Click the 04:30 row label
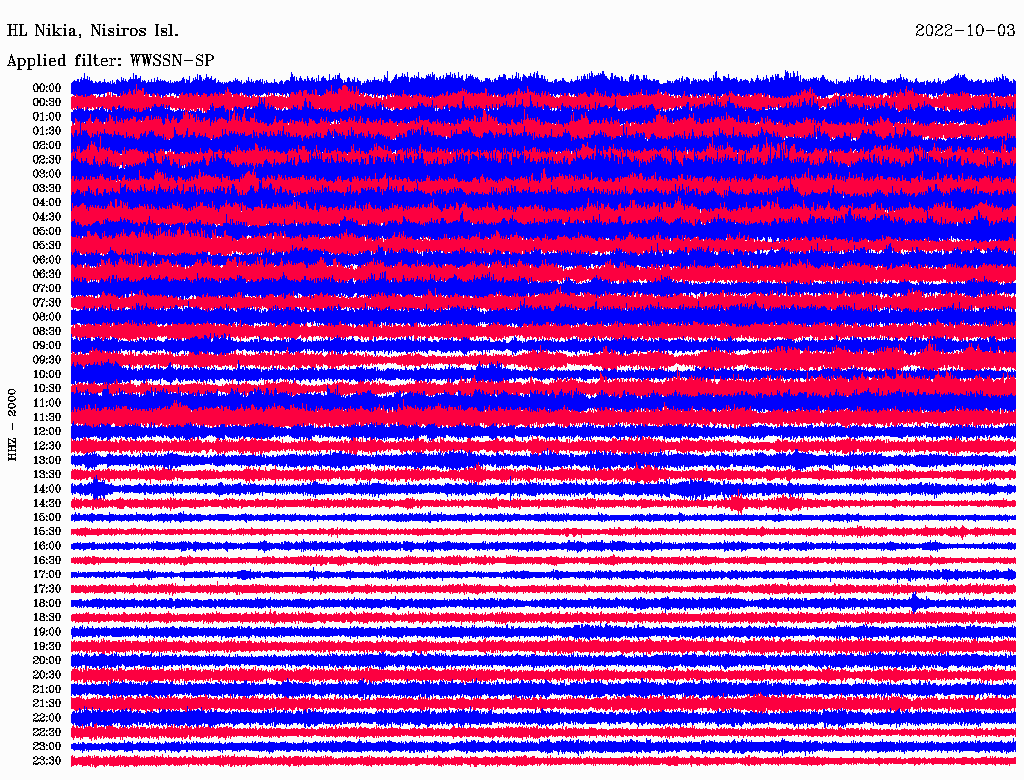 (x=47, y=217)
